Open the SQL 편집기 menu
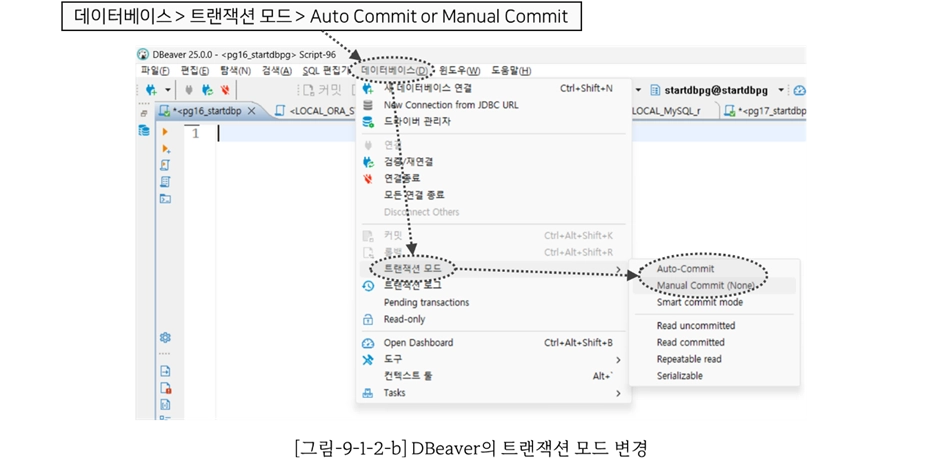The width and height of the screenshot is (942, 471). [x=326, y=70]
